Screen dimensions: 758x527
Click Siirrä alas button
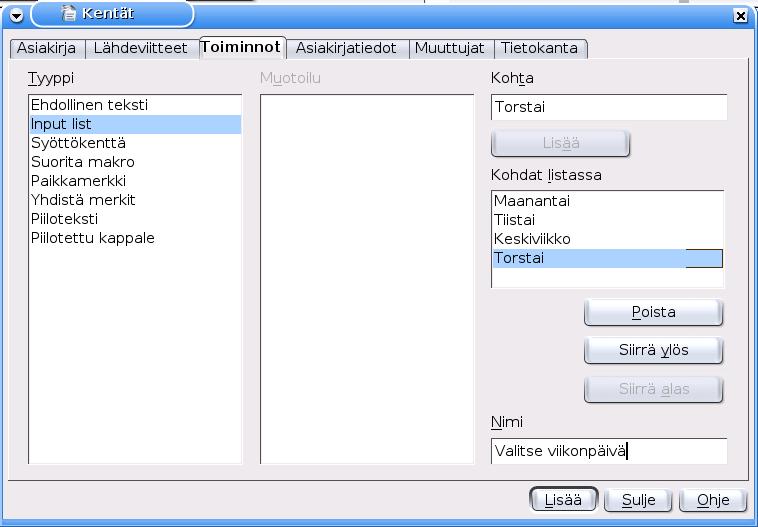[x=654, y=389]
